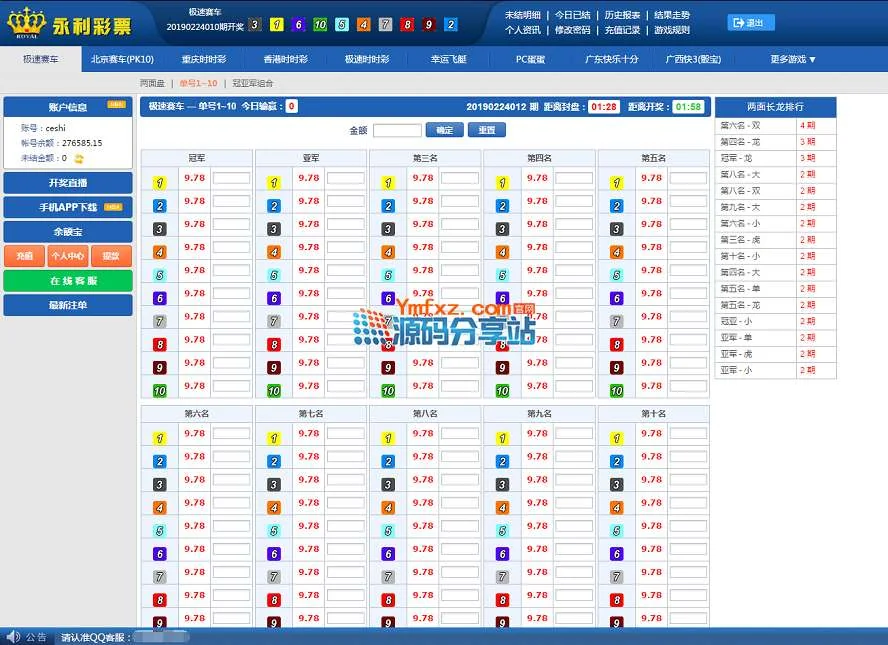This screenshot has width=888, height=645.
Task: Click the refresh icon beside 未结金额
Action: 79,158
